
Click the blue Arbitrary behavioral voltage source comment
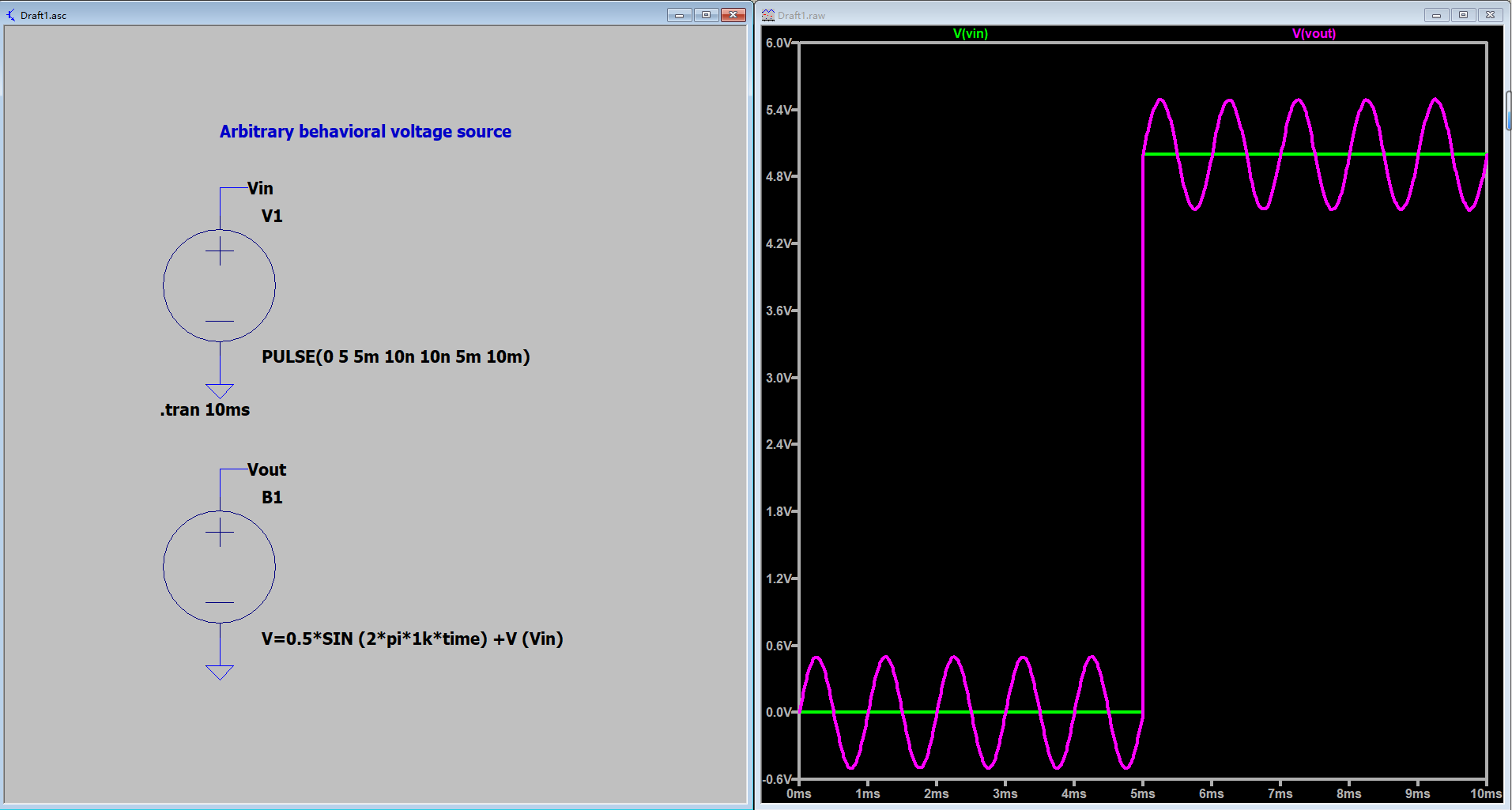[365, 131]
